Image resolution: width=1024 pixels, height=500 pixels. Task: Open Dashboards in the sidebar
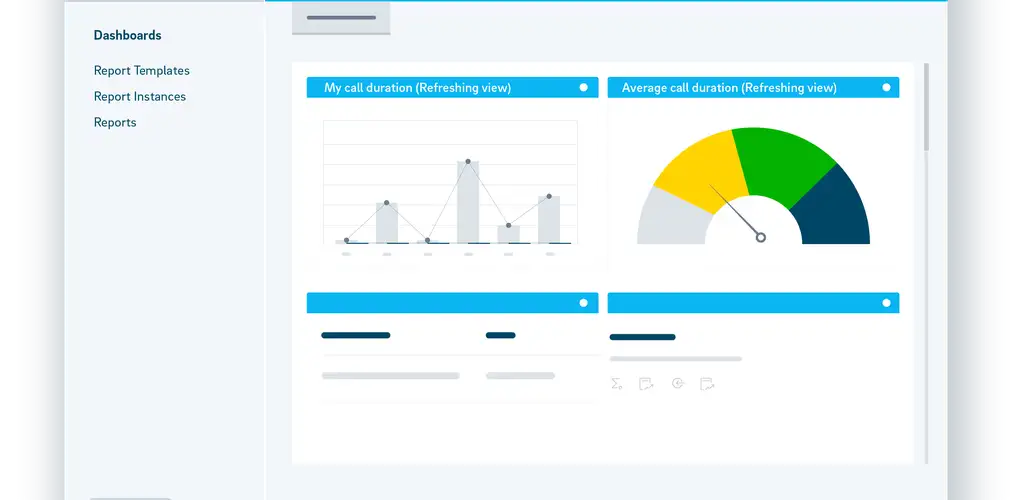click(x=127, y=35)
